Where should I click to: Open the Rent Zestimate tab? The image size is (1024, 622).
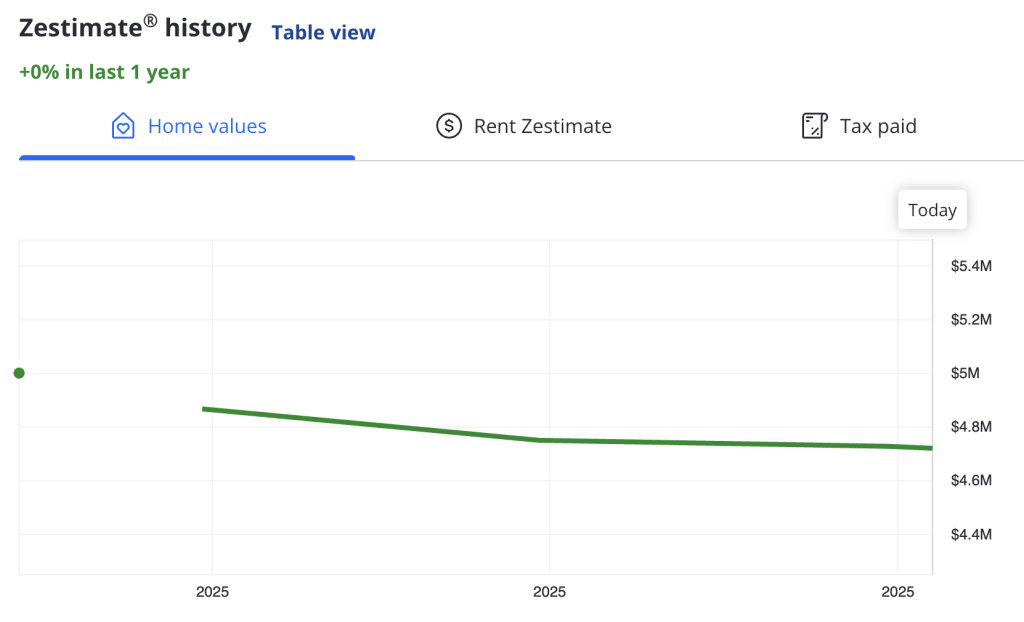(x=542, y=126)
